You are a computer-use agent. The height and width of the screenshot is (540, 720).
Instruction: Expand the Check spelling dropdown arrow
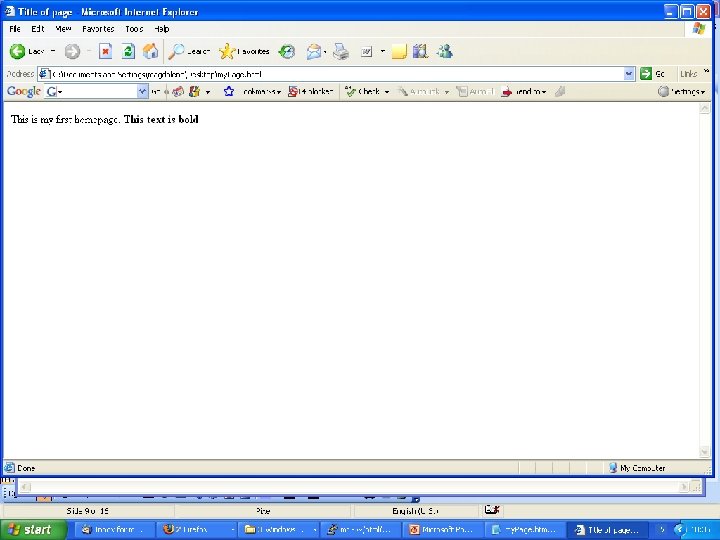point(387,92)
